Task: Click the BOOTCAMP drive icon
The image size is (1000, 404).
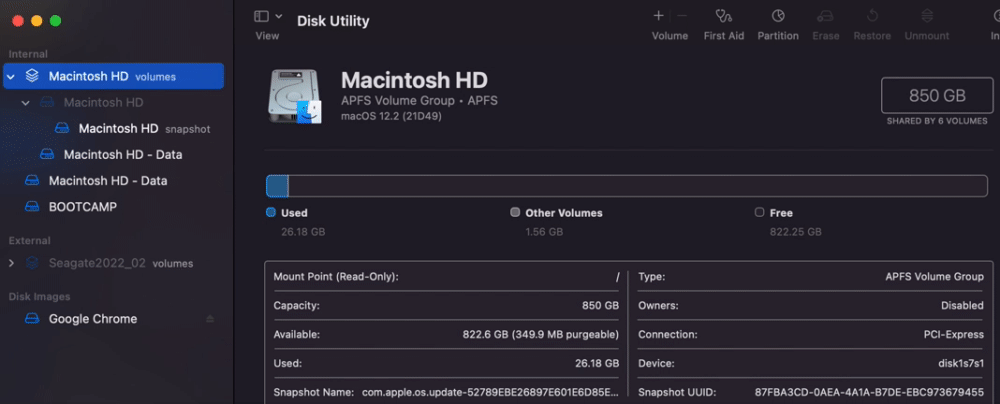Action: (32, 207)
